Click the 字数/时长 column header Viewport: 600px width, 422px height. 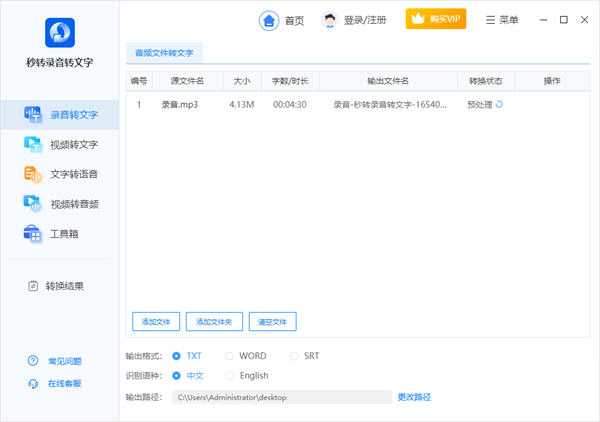click(x=290, y=81)
